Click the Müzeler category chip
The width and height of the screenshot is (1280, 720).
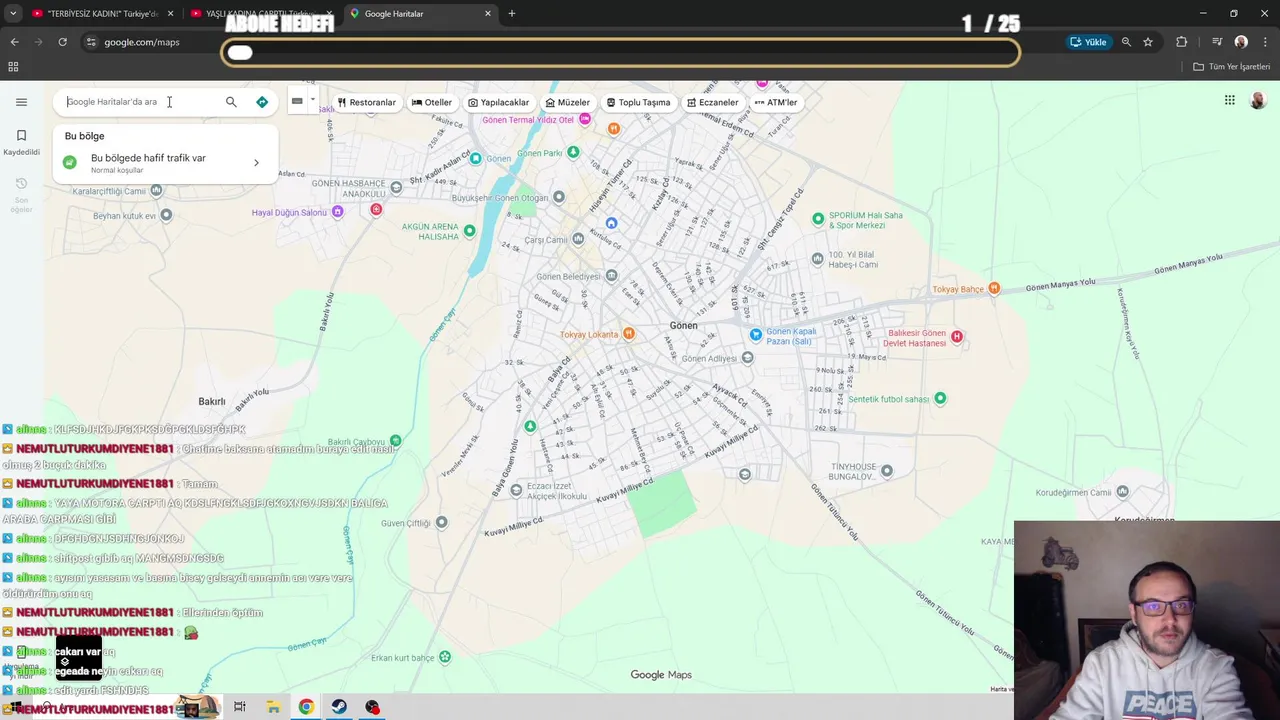(x=567, y=102)
